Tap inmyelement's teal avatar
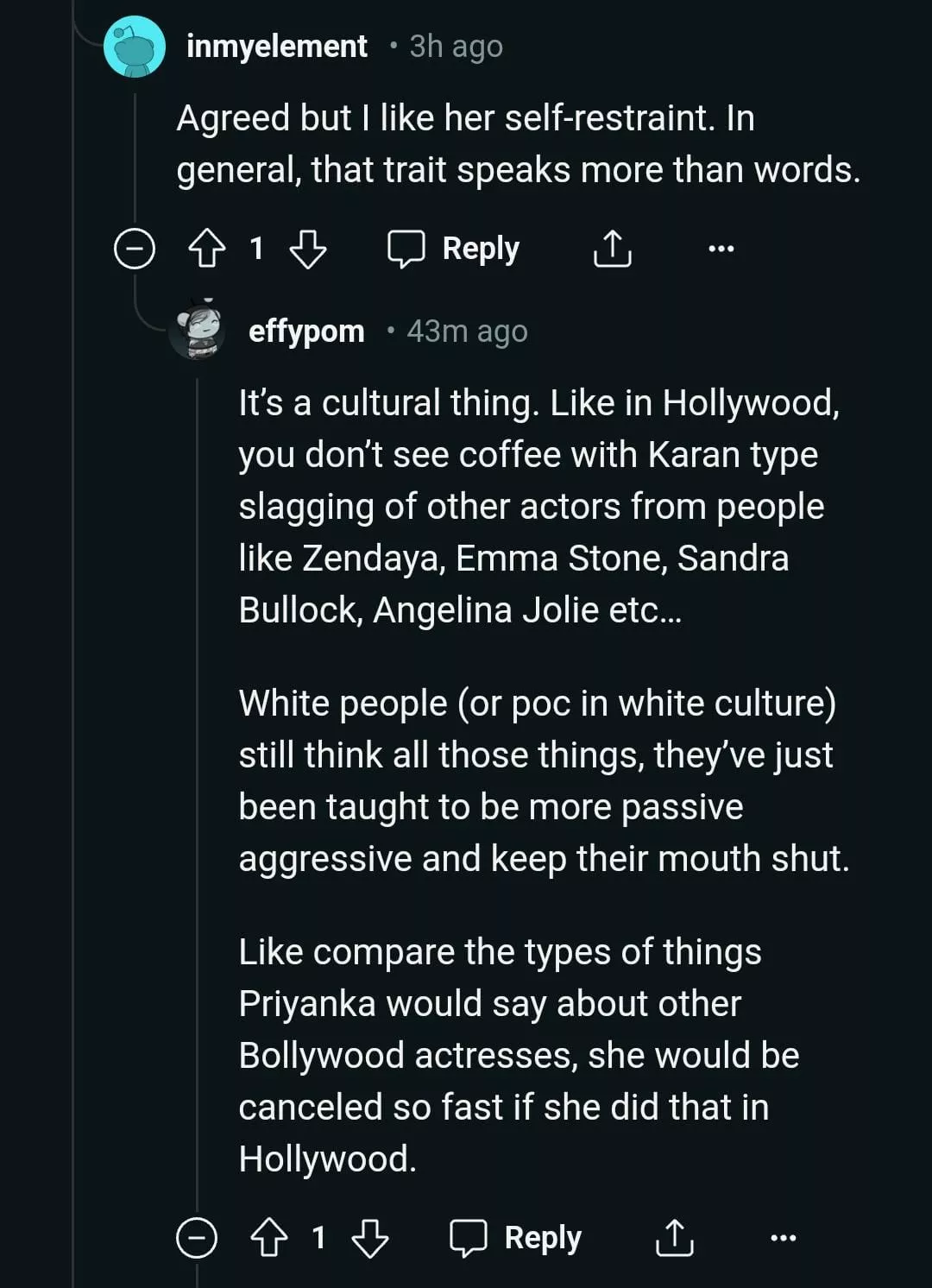Screen dimensions: 932x1288 pos(134,47)
